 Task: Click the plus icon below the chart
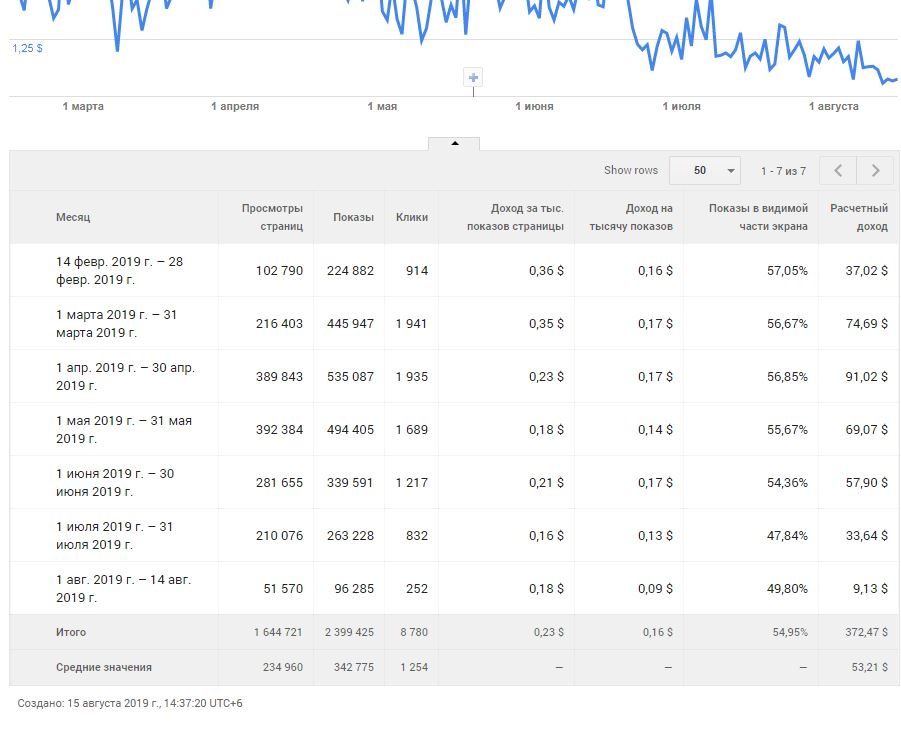(x=473, y=78)
